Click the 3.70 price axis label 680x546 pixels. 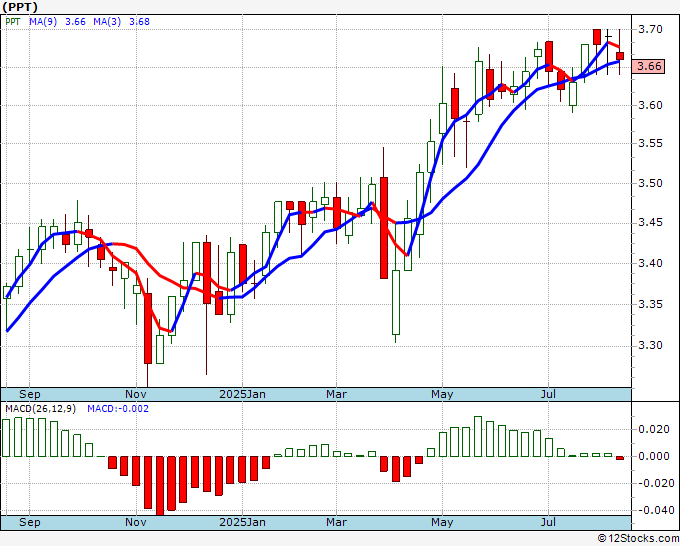tap(650, 29)
